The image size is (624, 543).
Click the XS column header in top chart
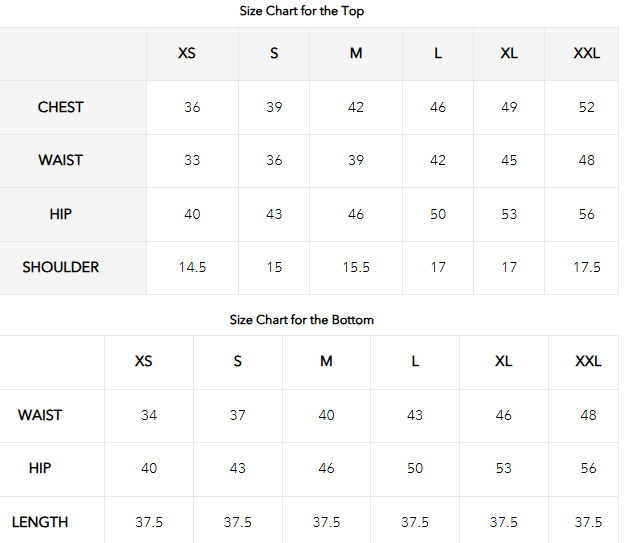click(187, 53)
